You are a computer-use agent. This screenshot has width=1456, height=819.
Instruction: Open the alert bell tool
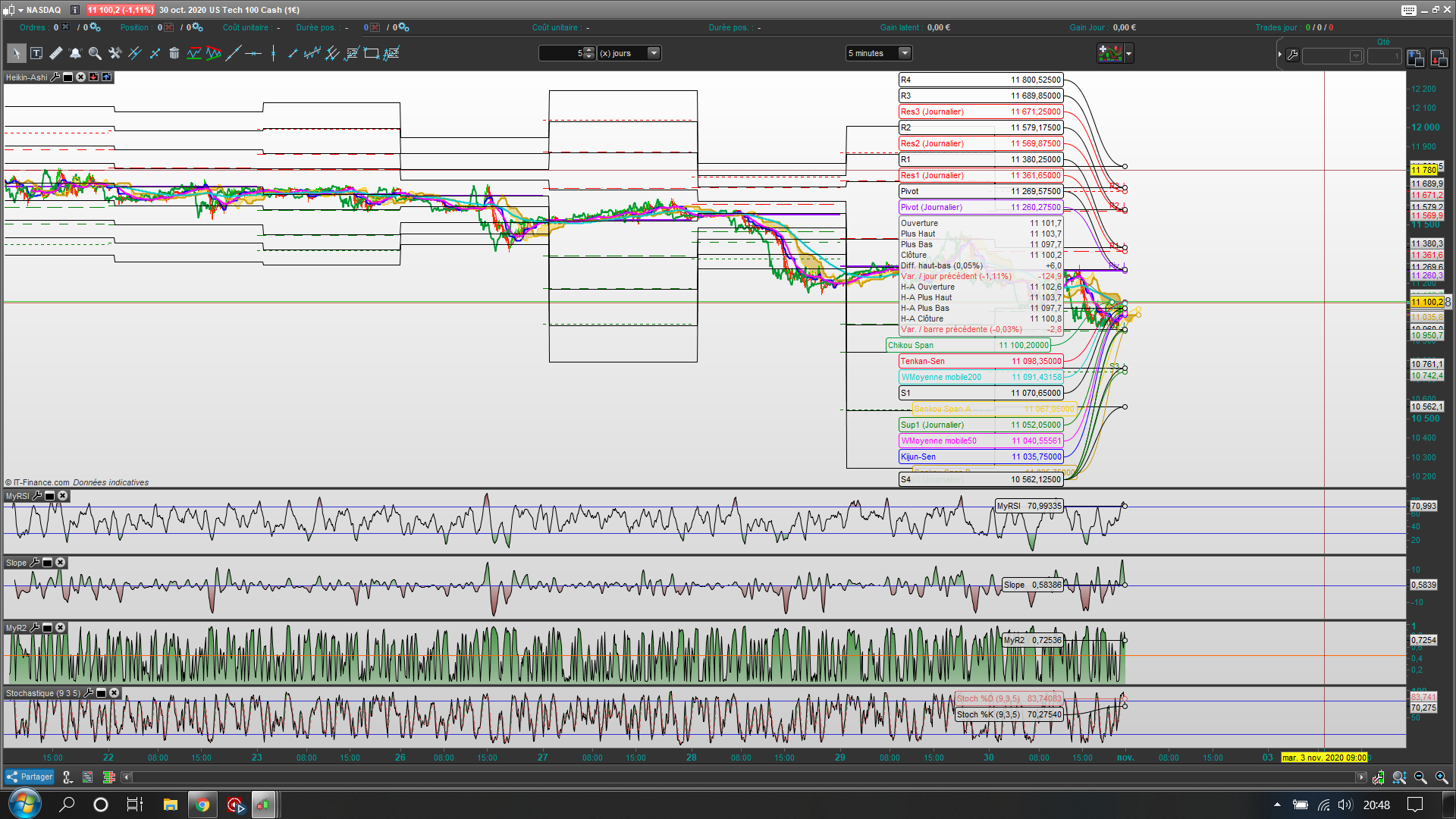point(75,53)
